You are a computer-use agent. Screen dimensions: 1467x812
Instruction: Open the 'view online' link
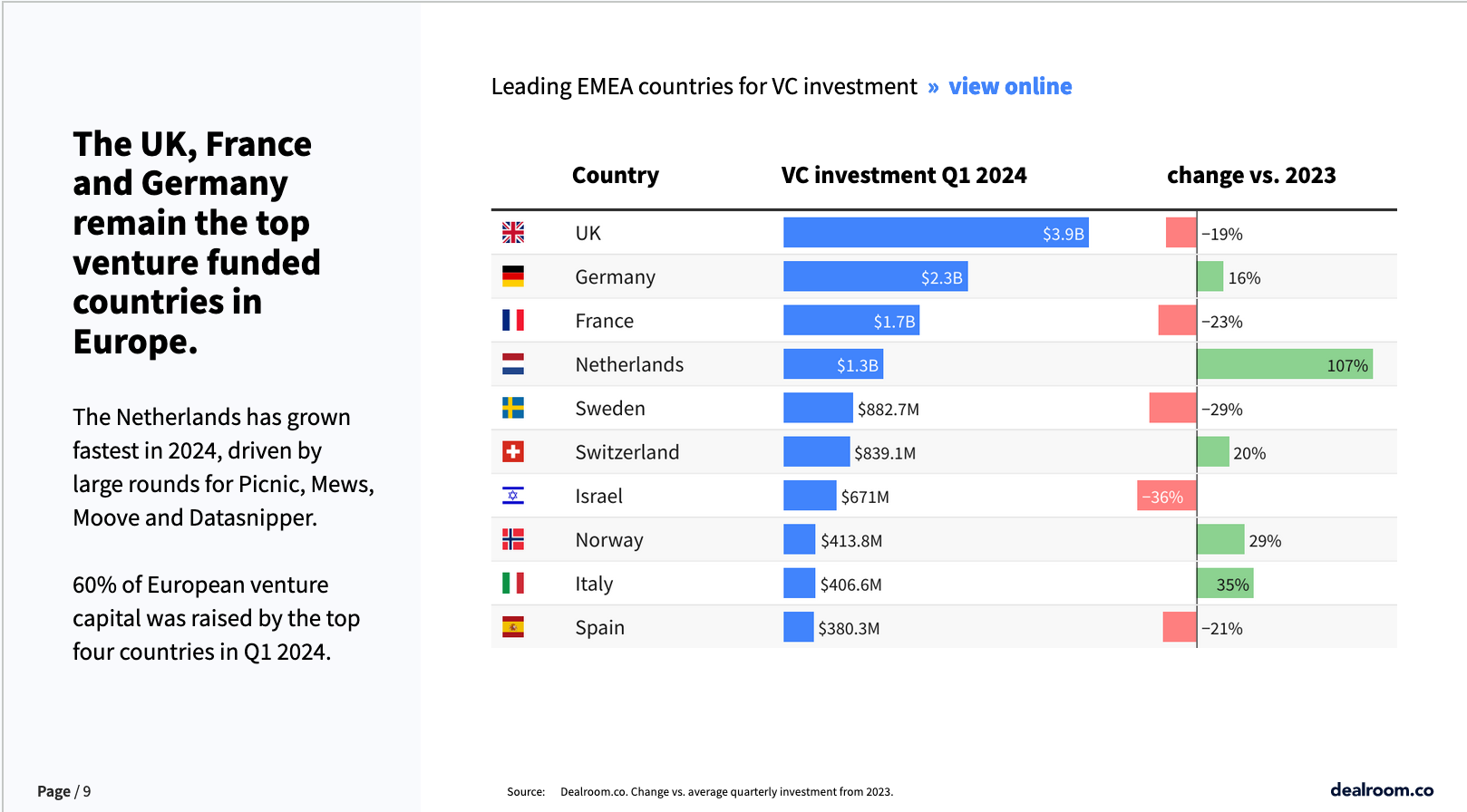click(x=1010, y=87)
